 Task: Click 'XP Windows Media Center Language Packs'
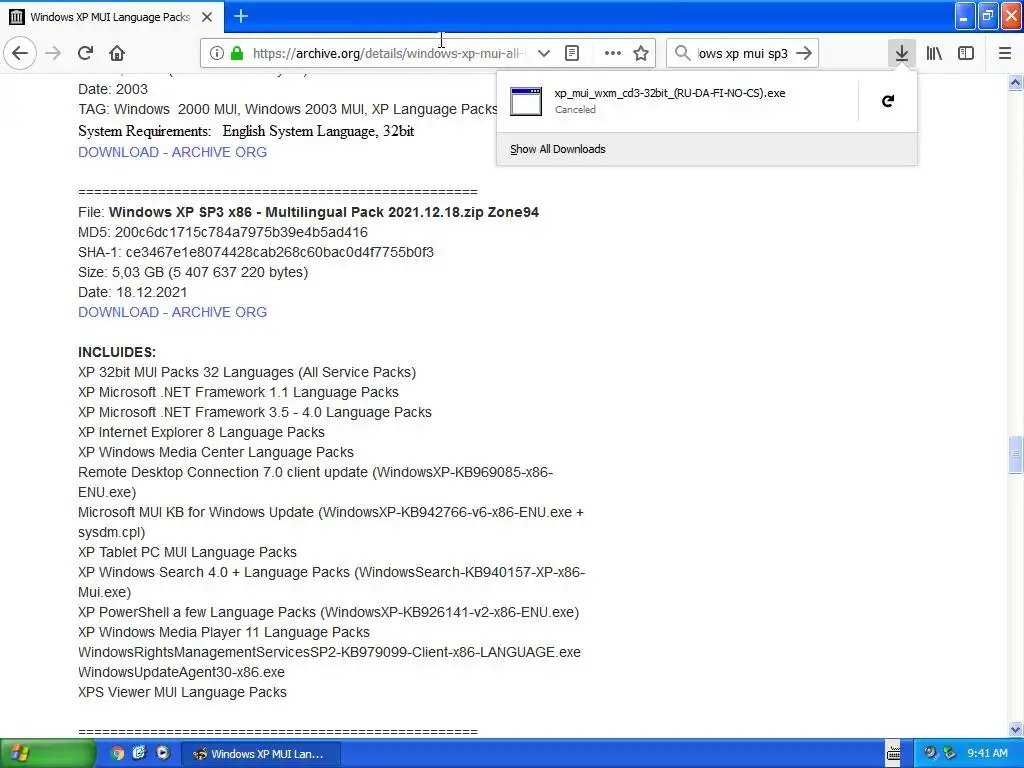[216, 452]
